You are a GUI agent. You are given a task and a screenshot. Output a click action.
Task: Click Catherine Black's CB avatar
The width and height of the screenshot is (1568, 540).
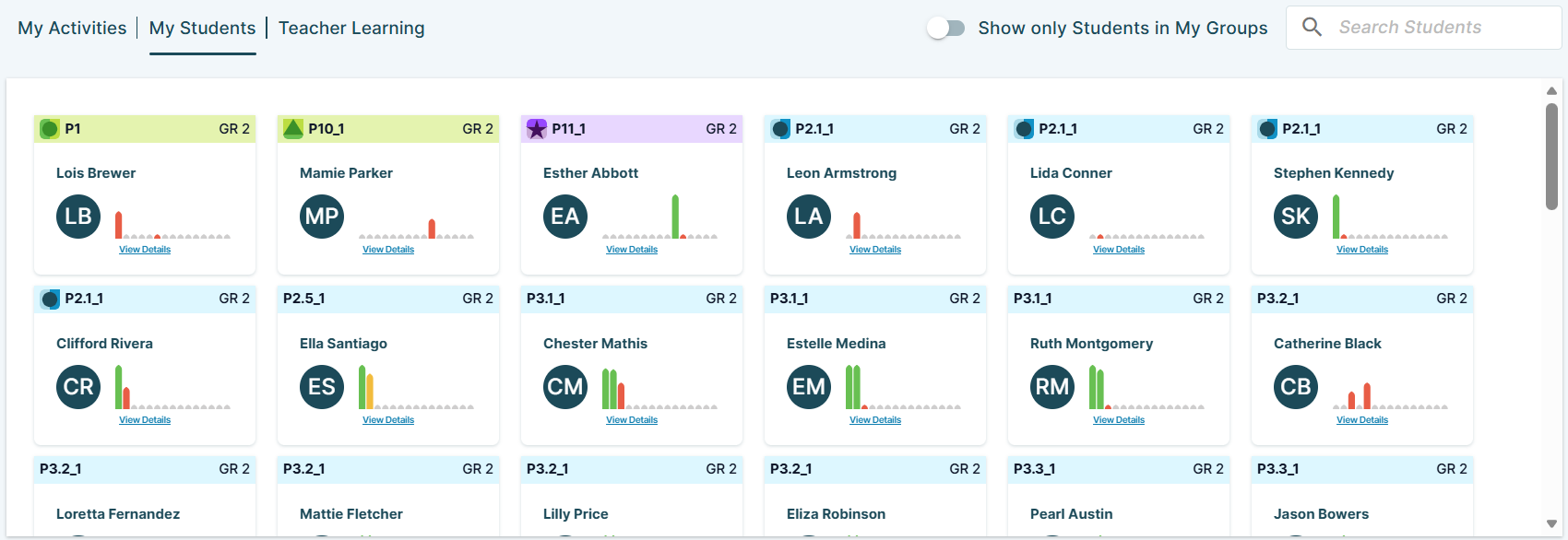tap(1296, 387)
